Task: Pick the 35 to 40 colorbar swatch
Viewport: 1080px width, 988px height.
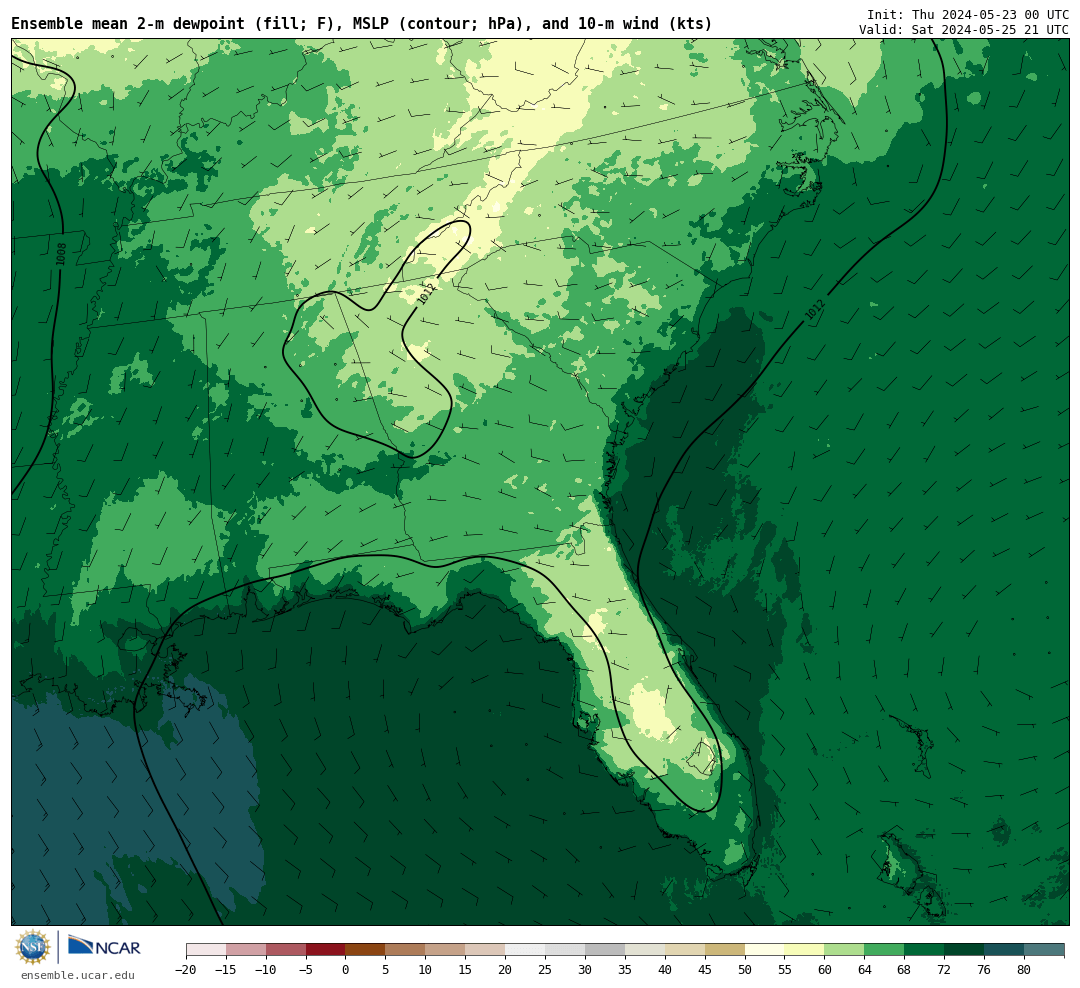Action: tap(645, 950)
